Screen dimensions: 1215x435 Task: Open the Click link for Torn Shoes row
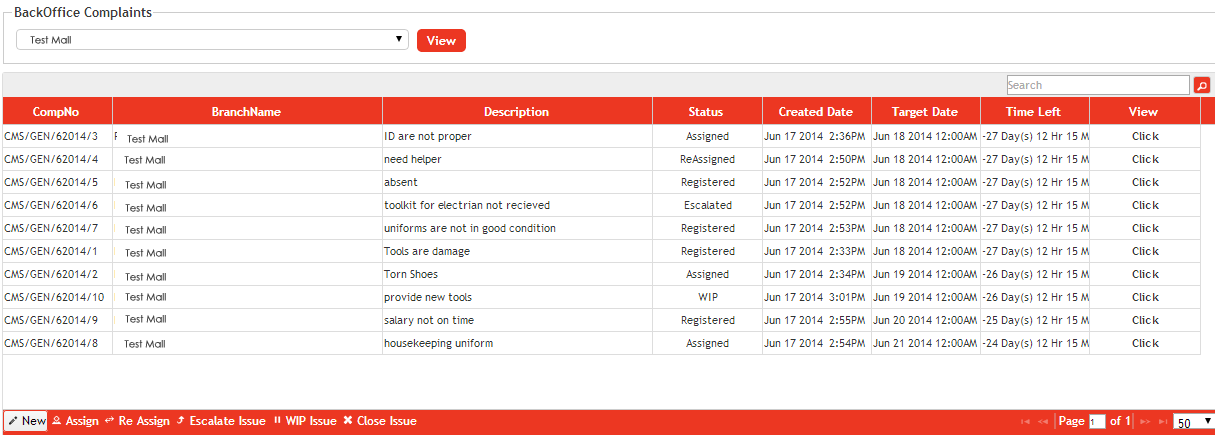(x=1145, y=274)
